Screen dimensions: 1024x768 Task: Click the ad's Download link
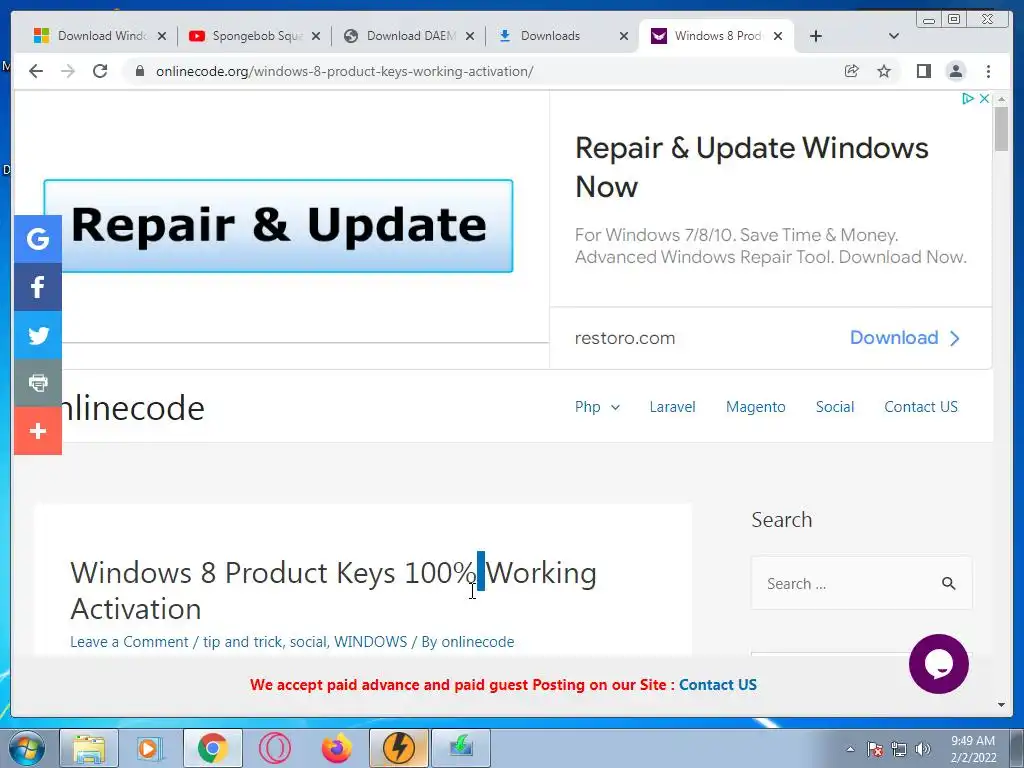pos(904,338)
